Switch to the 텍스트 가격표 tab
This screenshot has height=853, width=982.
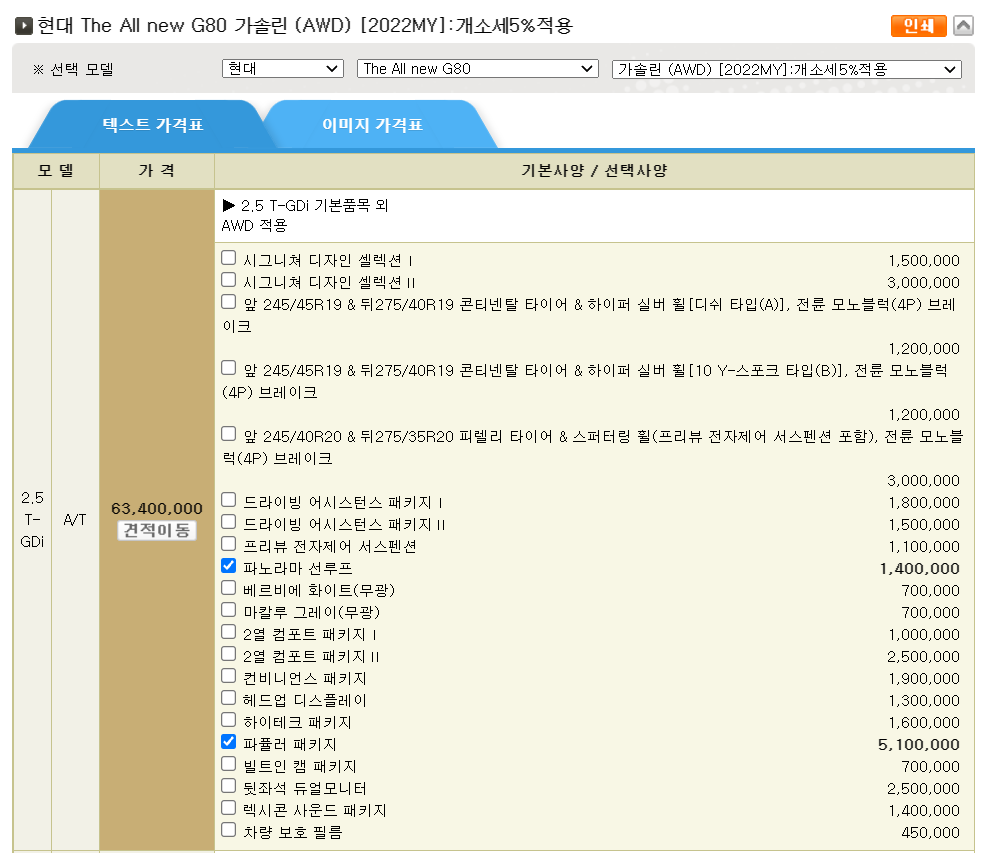[x=153, y=125]
